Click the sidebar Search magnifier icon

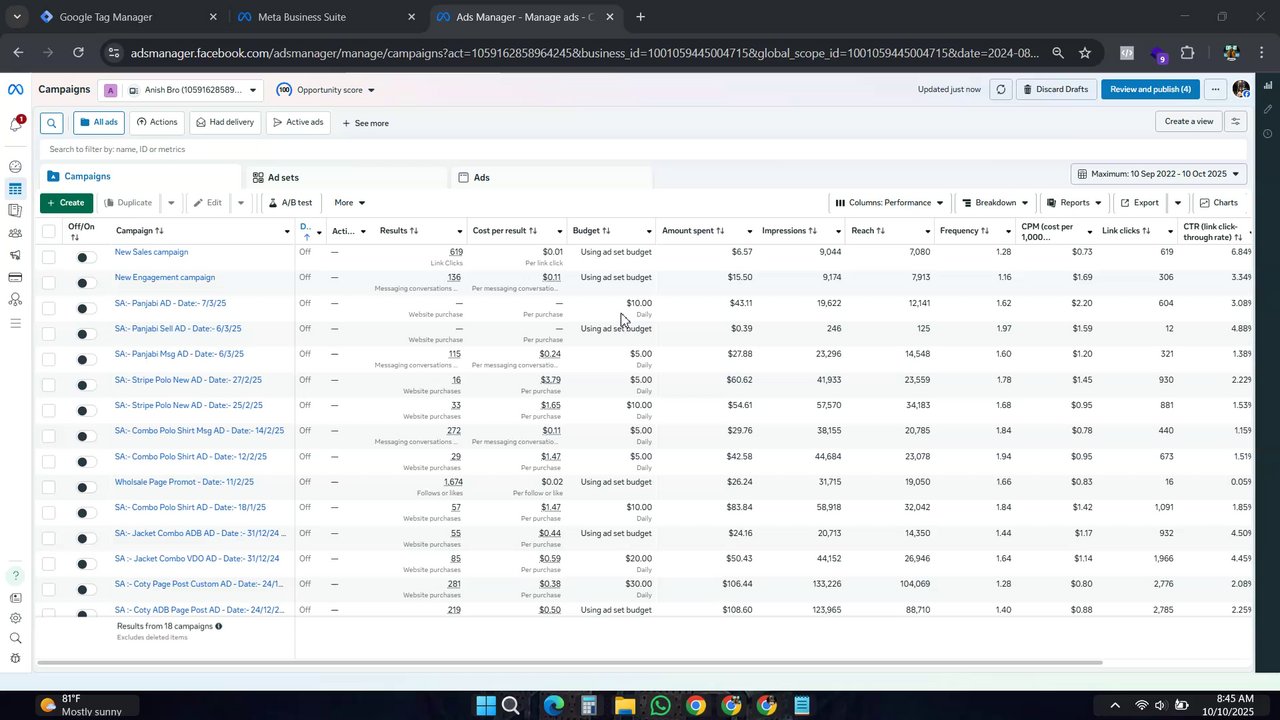point(15,638)
